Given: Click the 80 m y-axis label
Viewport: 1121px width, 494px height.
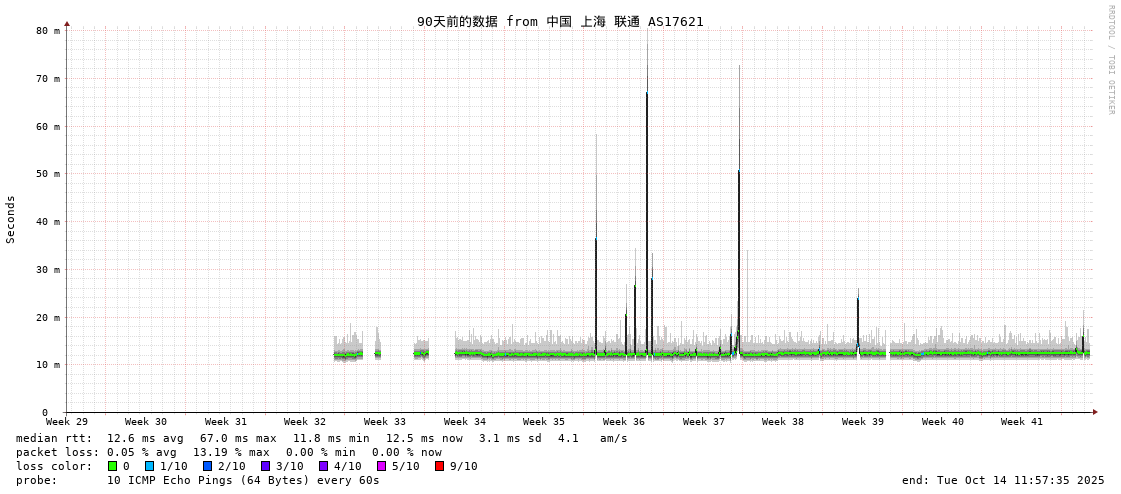Looking at the screenshot, I should 49,31.
